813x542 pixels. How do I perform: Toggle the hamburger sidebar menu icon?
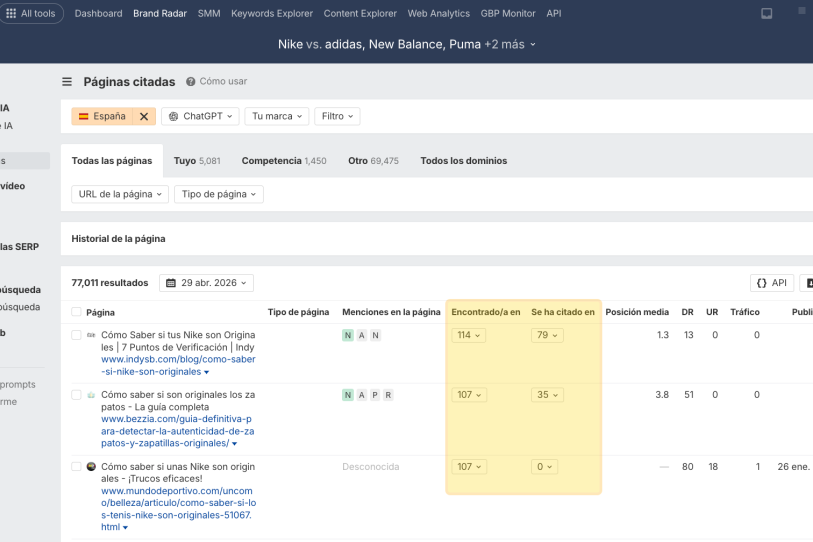[67, 82]
